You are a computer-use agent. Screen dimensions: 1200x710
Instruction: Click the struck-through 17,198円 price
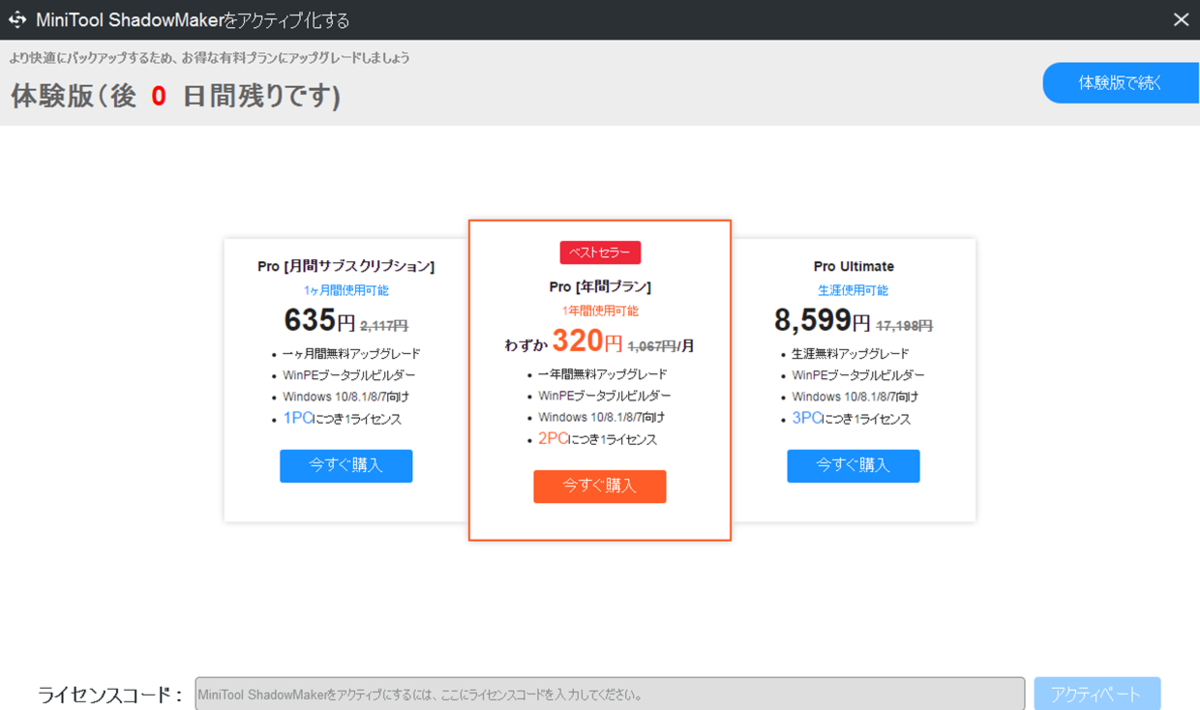pyautogui.click(x=905, y=325)
